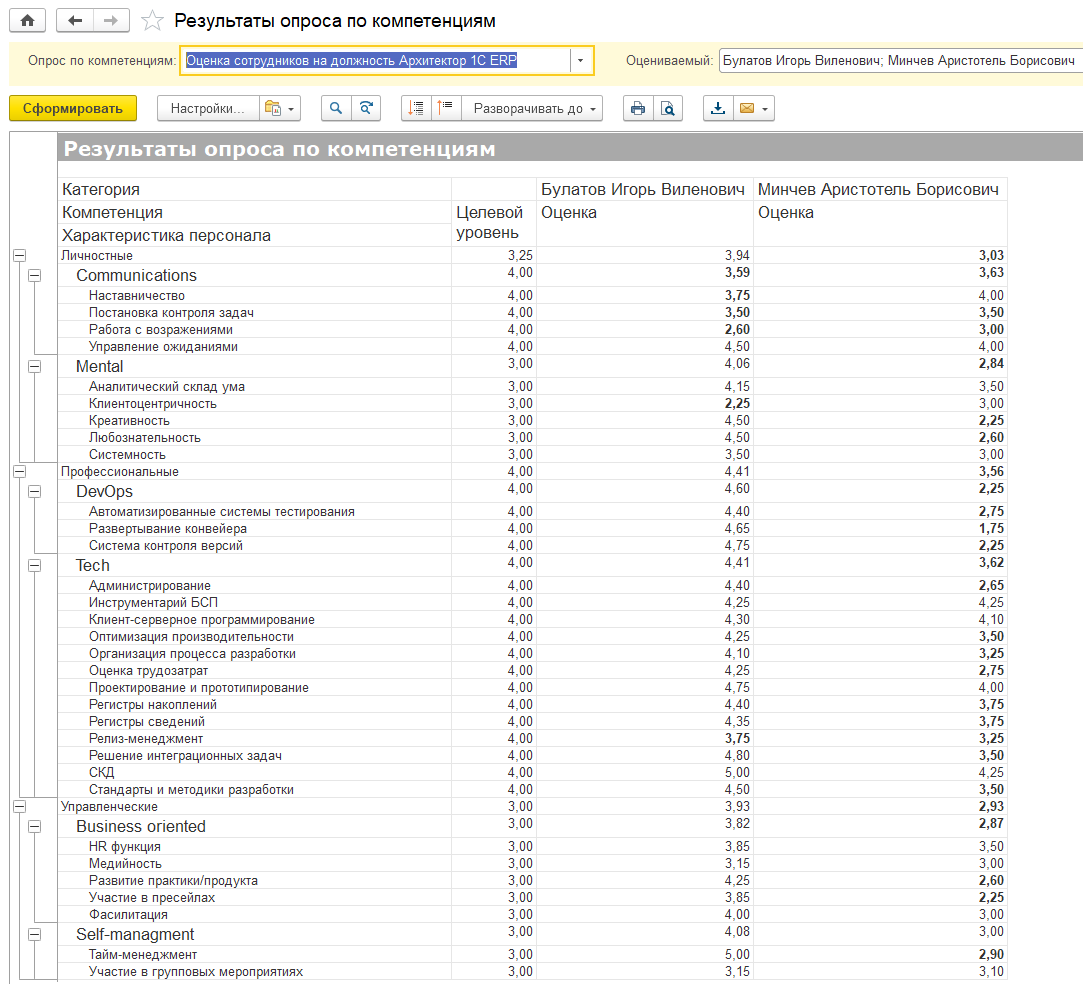Open report variants dropdown beside Настройки

[279, 108]
